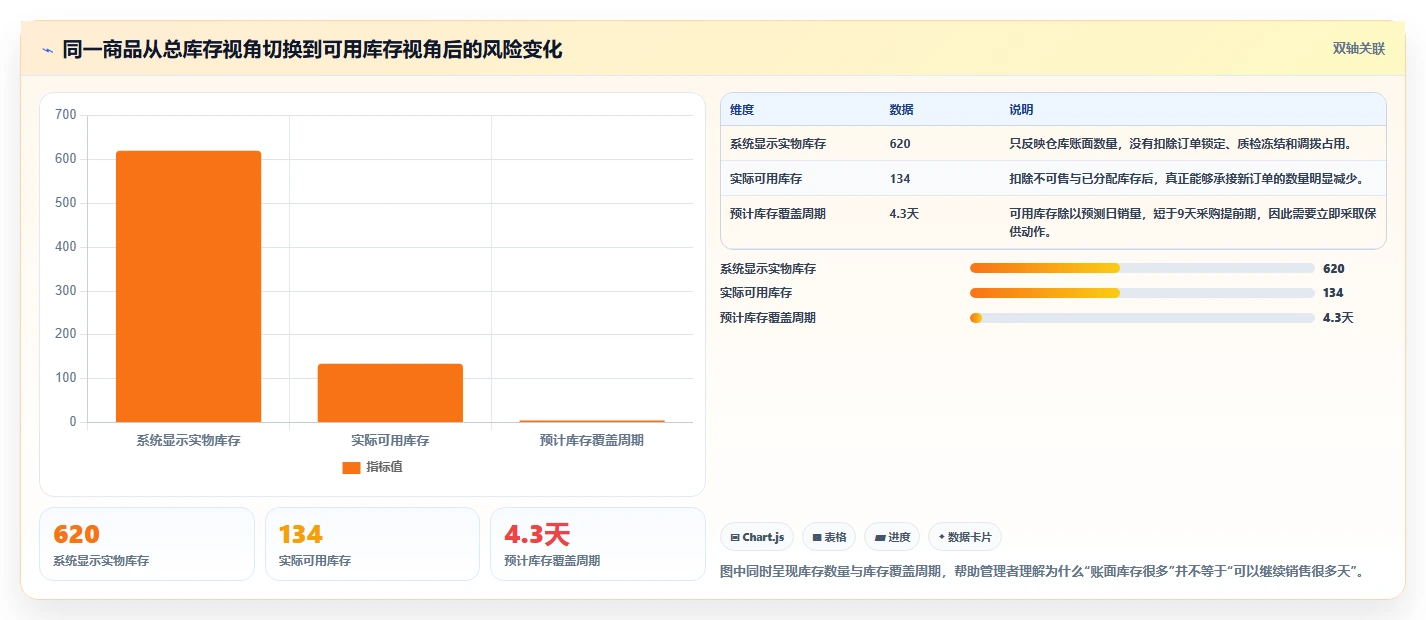Click the table cell showing 4.3天
Viewport: 1426px width, 620px height.
click(904, 214)
